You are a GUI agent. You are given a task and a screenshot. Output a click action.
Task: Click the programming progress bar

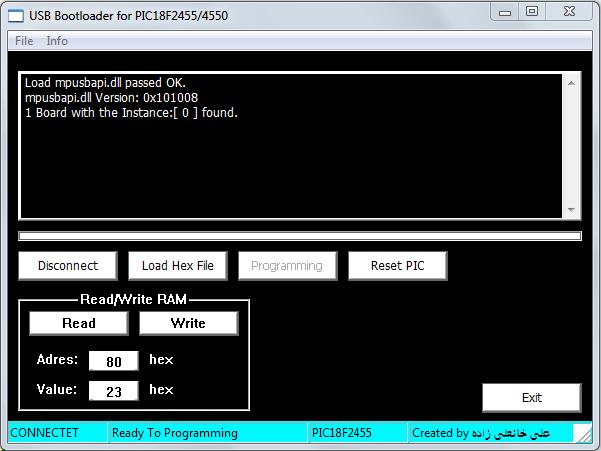tap(299, 236)
